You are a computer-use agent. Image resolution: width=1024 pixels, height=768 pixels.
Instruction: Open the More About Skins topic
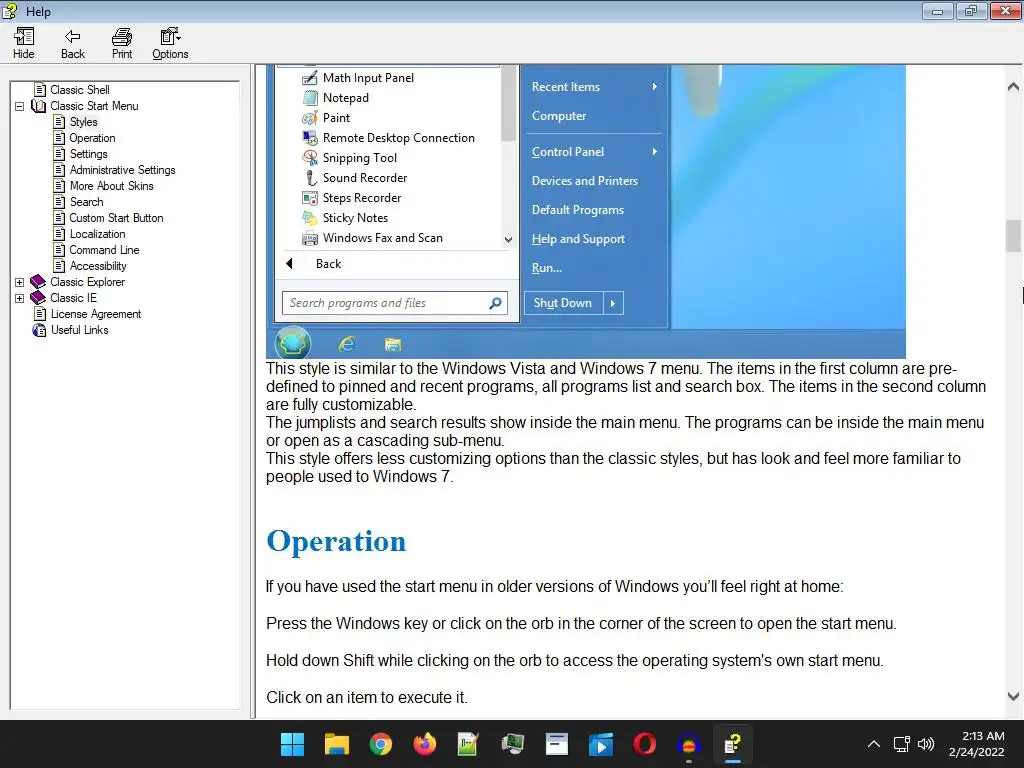pyautogui.click(x=112, y=186)
